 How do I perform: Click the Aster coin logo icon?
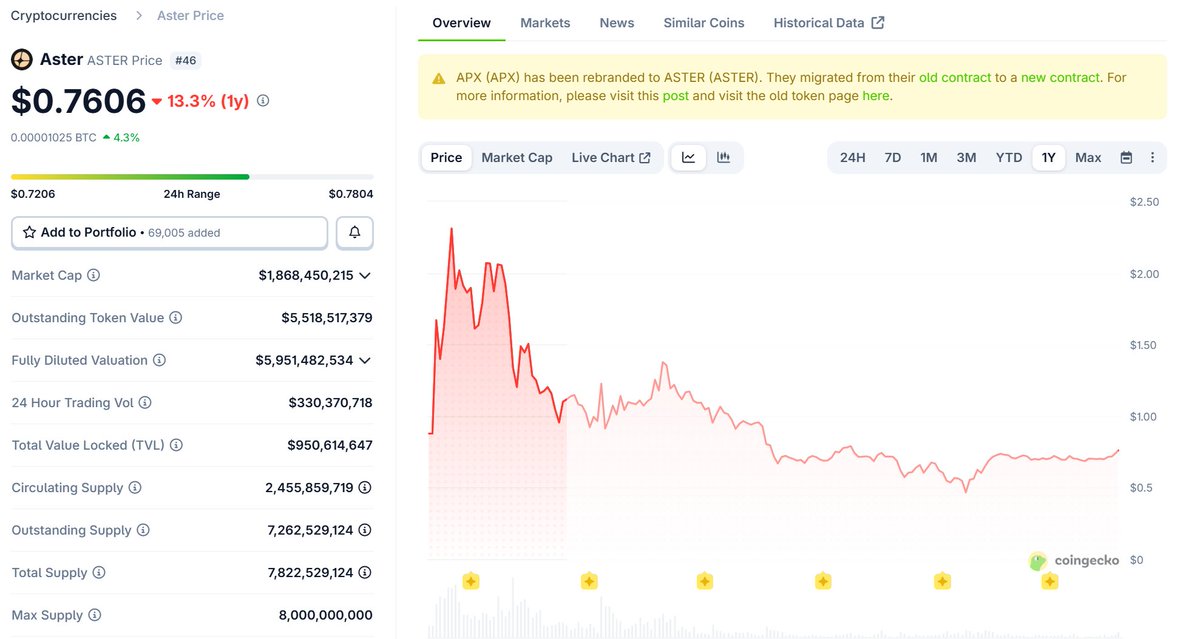tap(22, 60)
